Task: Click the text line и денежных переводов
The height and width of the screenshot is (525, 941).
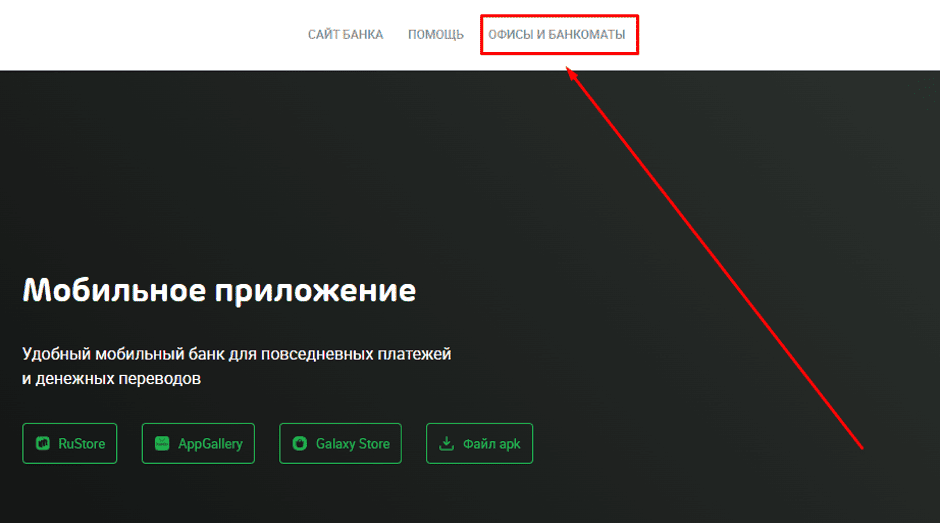Action: pyautogui.click(x=112, y=379)
